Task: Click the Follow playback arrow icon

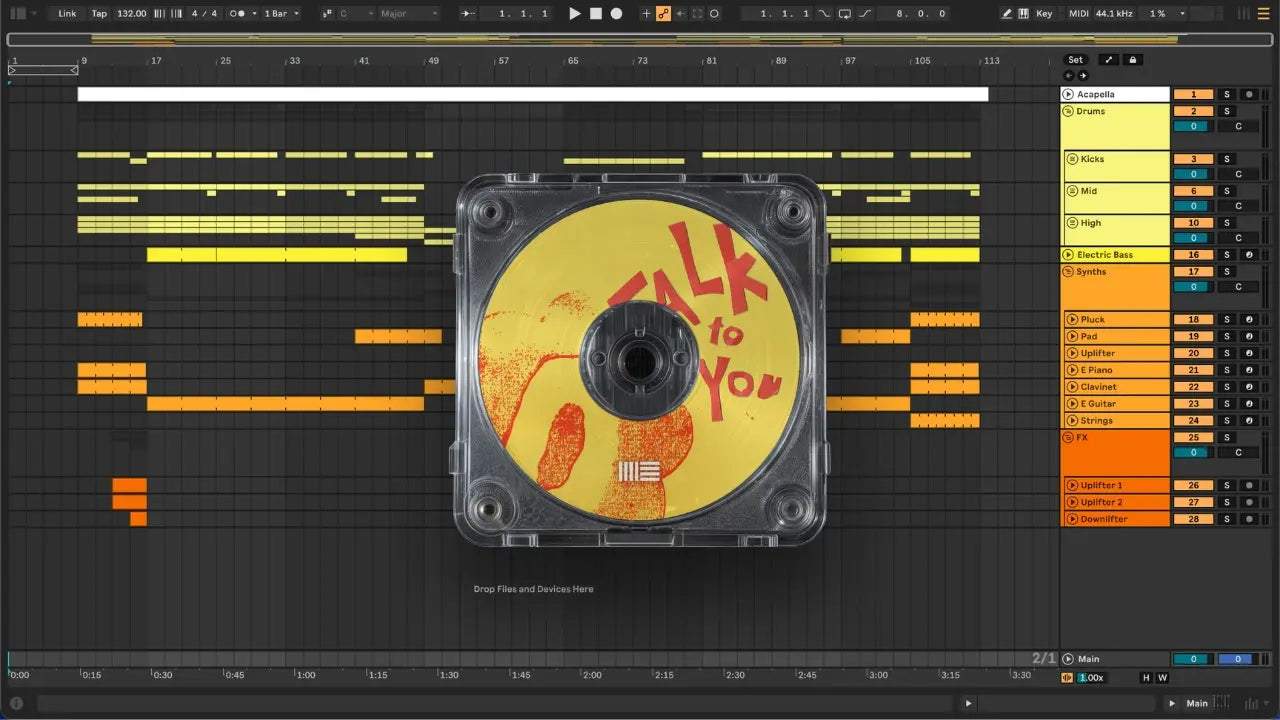Action: (468, 14)
